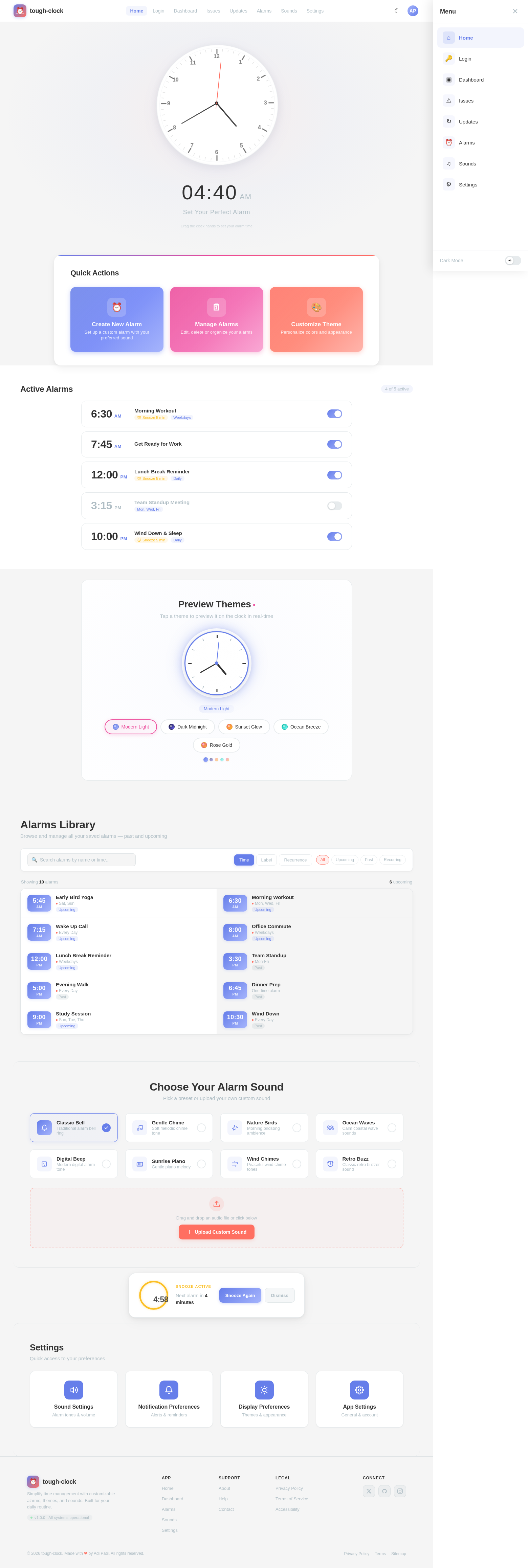Filter library to Recurring alarms
This screenshot has width=528, height=1568.
393,860
